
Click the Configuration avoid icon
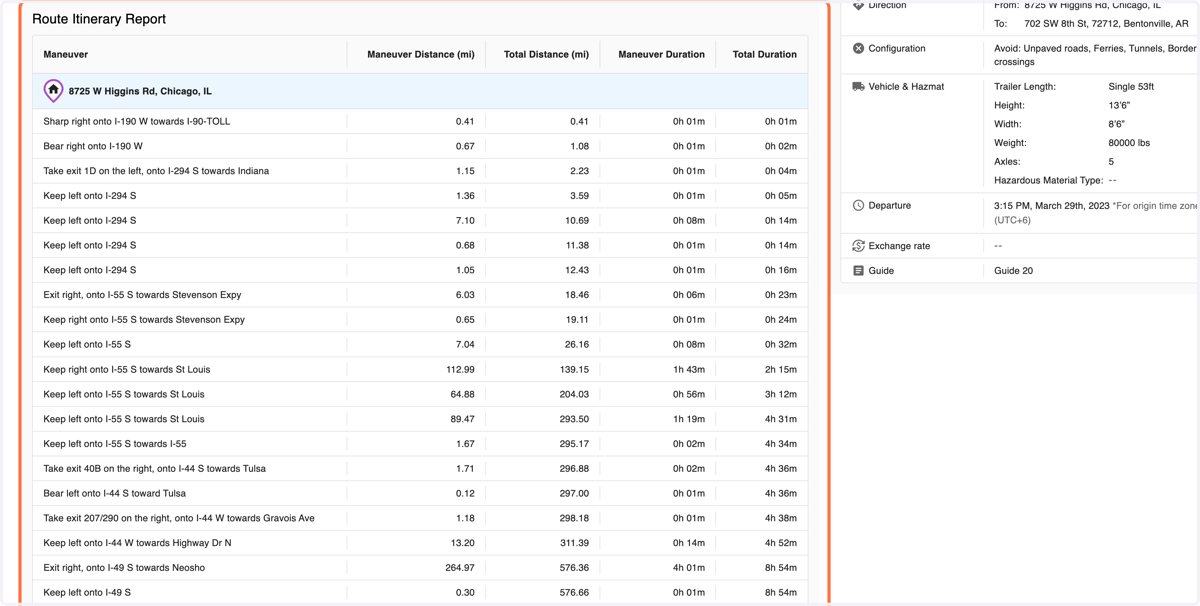click(x=858, y=48)
